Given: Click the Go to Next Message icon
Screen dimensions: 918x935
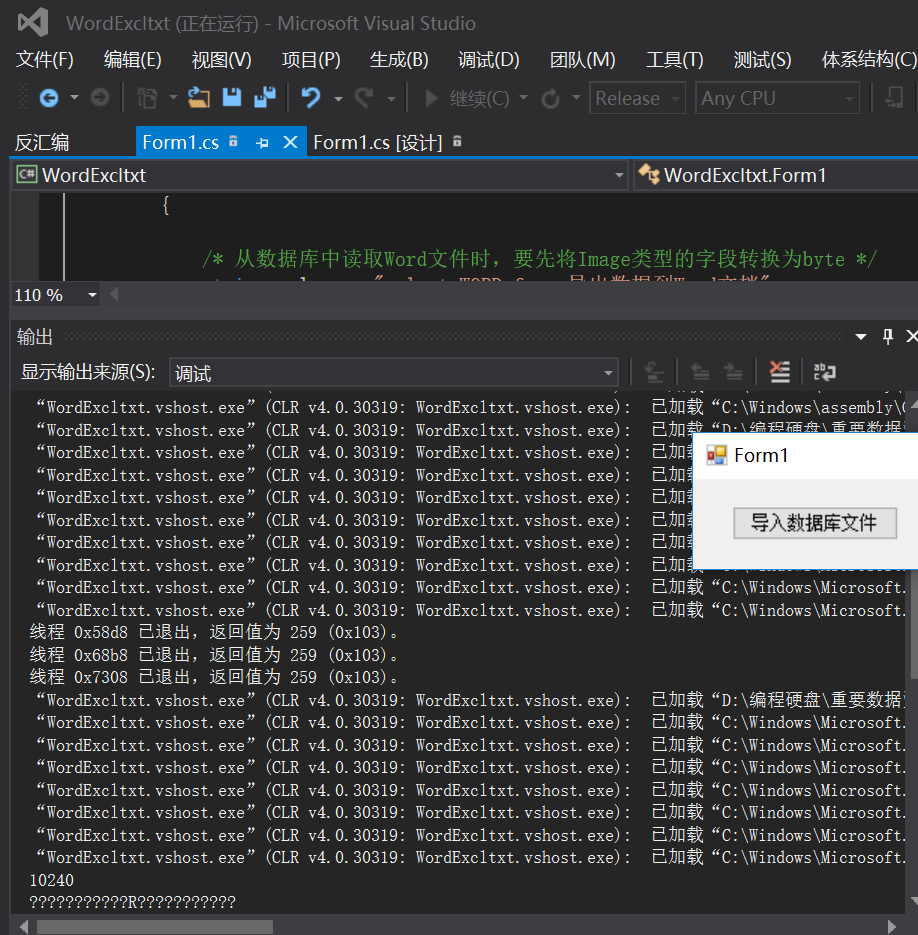Looking at the screenshot, I should 733,372.
